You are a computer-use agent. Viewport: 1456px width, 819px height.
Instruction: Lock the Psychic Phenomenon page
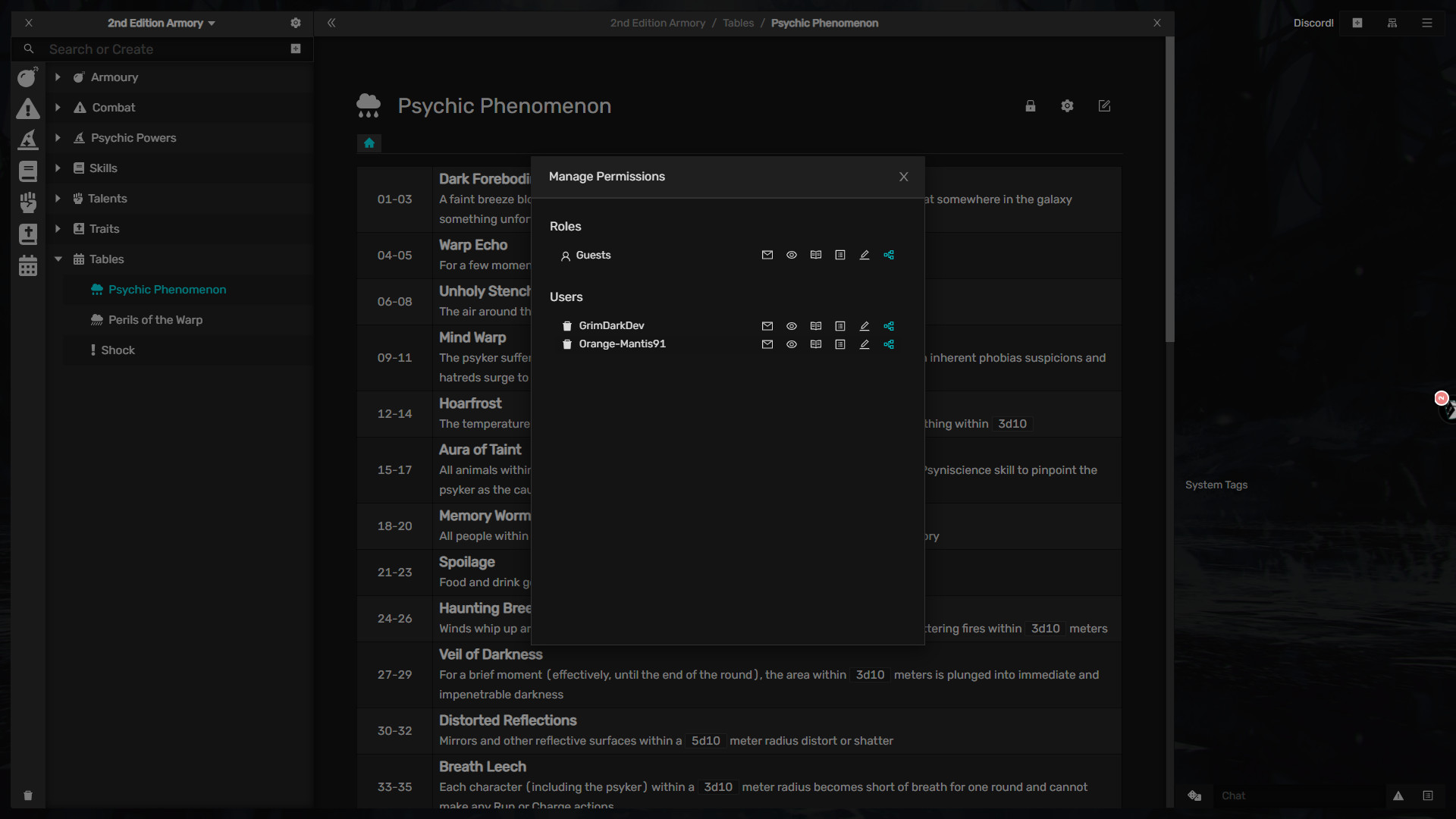[x=1030, y=106]
